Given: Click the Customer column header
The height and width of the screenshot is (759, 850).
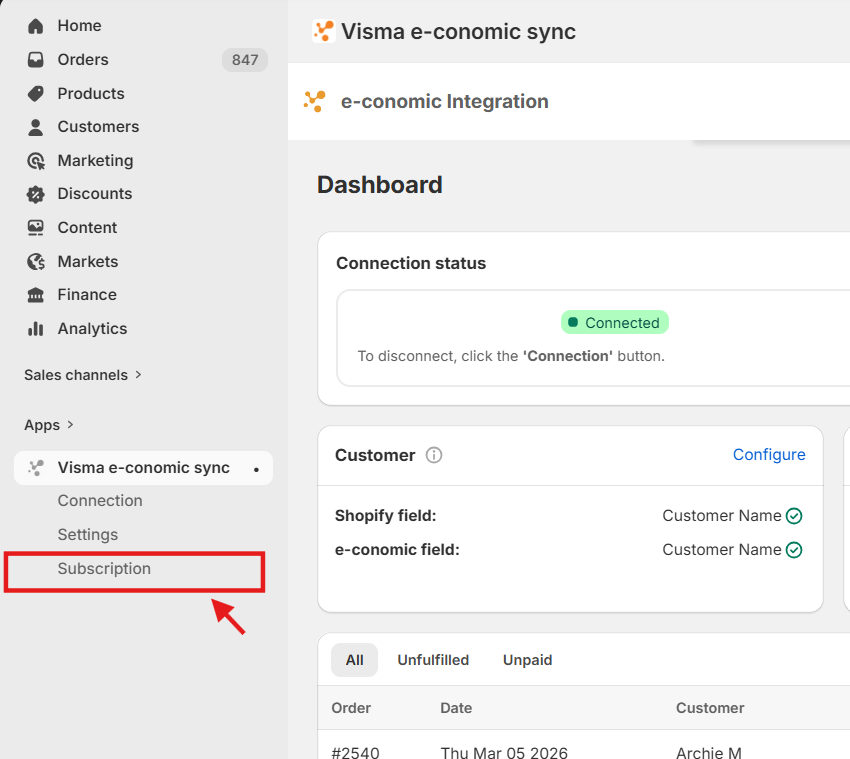Looking at the screenshot, I should click(x=710, y=708).
